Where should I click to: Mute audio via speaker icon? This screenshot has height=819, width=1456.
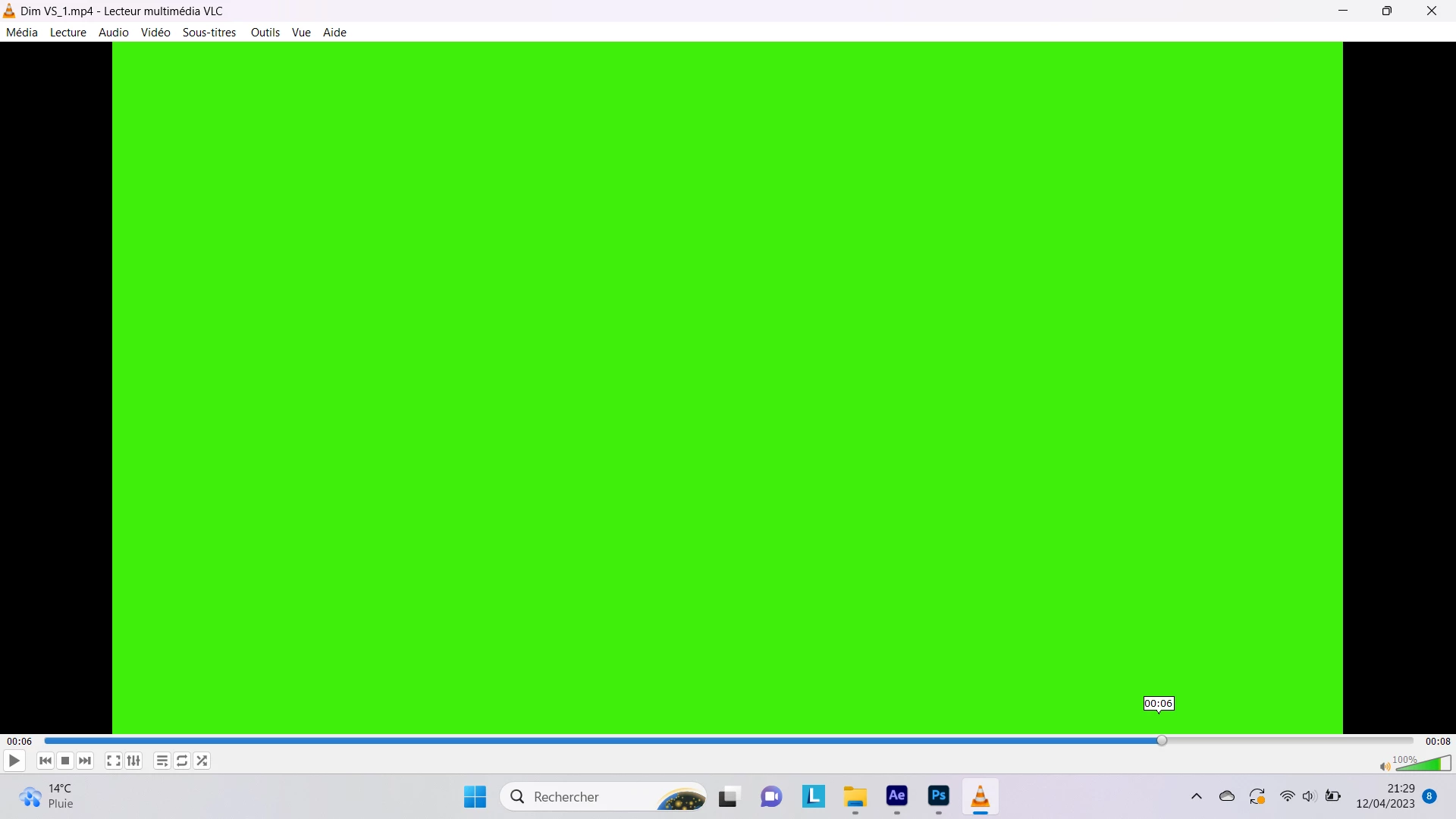click(1385, 766)
